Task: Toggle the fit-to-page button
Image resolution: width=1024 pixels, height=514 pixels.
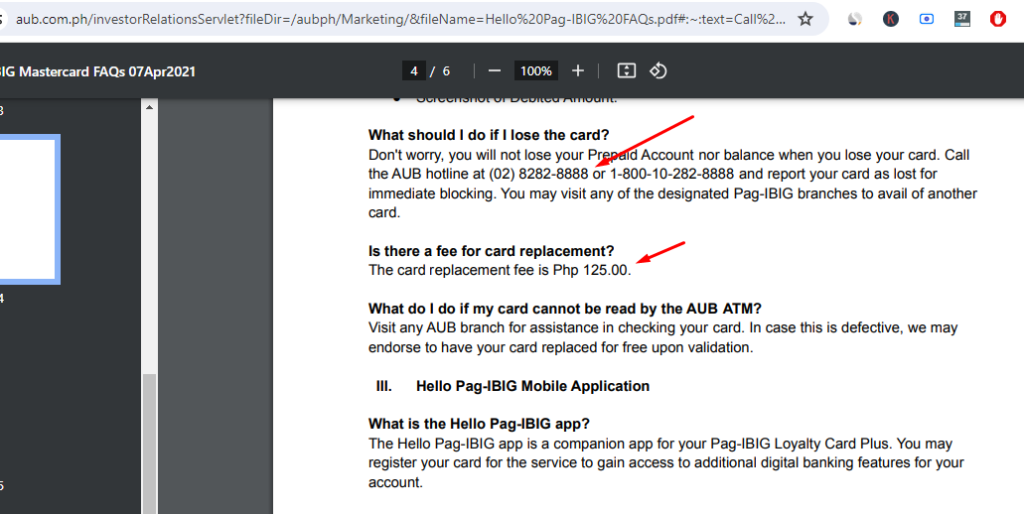Action: pos(626,71)
